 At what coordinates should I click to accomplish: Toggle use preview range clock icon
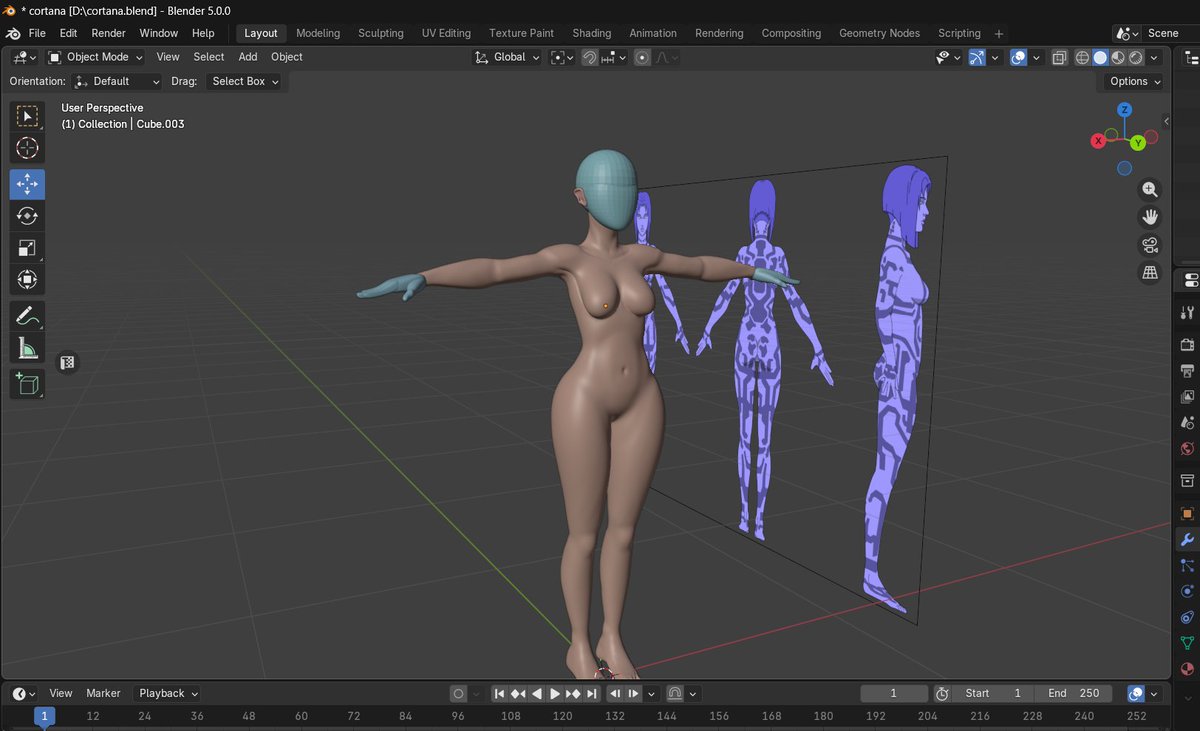(942, 693)
